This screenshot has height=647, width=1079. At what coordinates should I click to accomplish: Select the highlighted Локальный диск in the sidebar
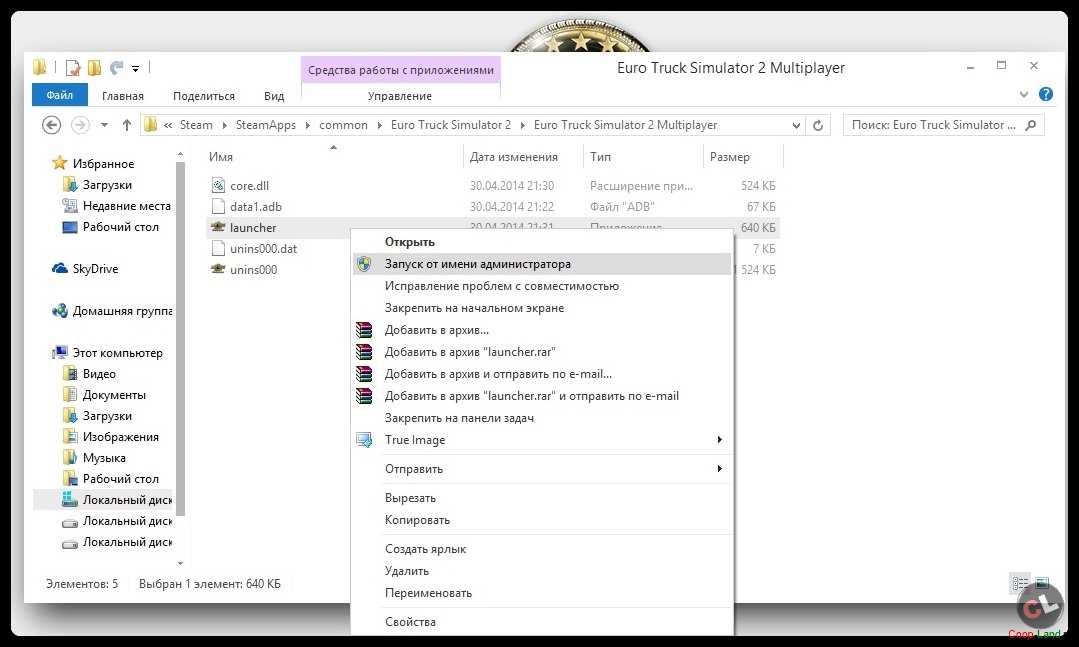(103, 500)
